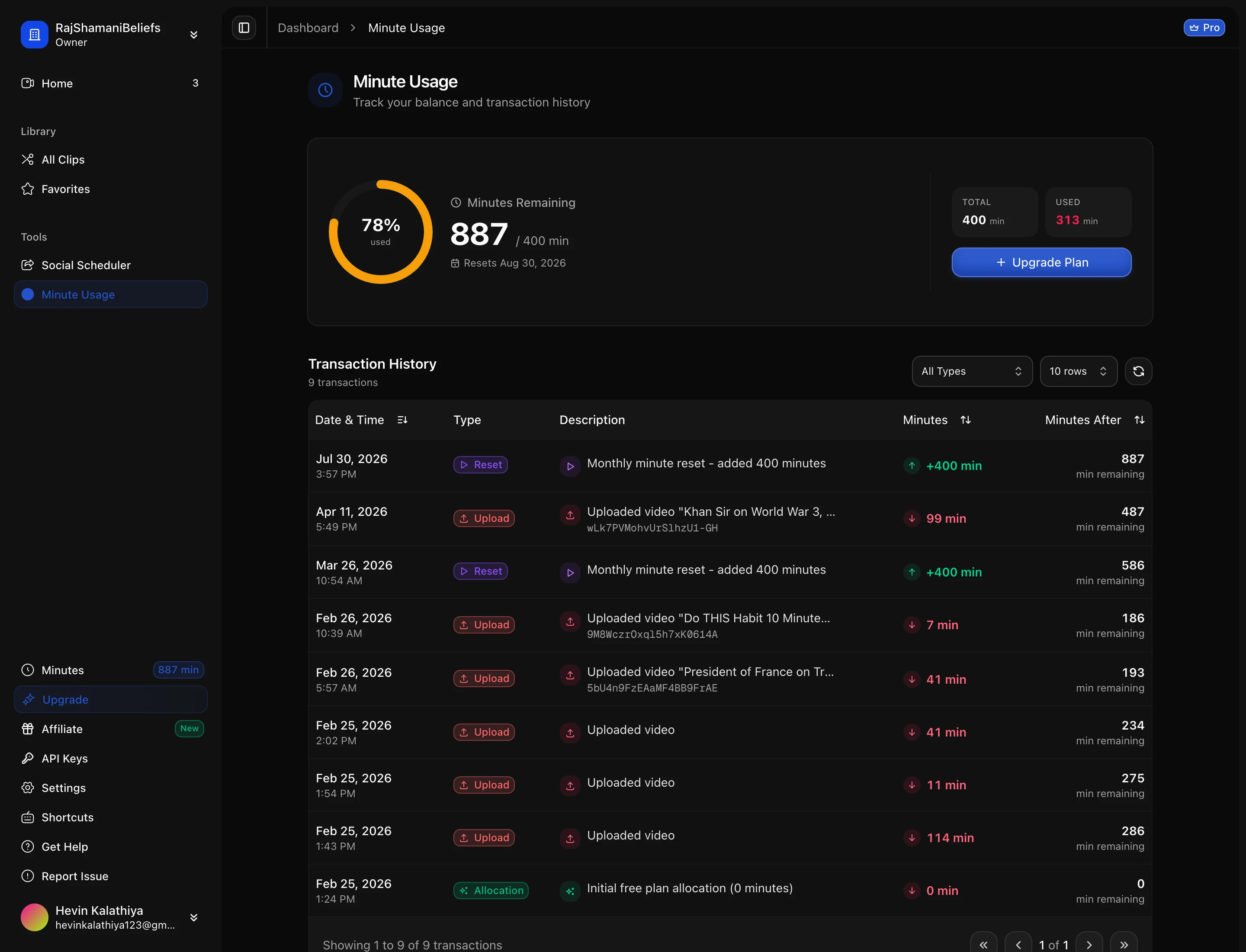Click the Reset tag in Mar 26 row
This screenshot has height=952, width=1246.
point(481,571)
